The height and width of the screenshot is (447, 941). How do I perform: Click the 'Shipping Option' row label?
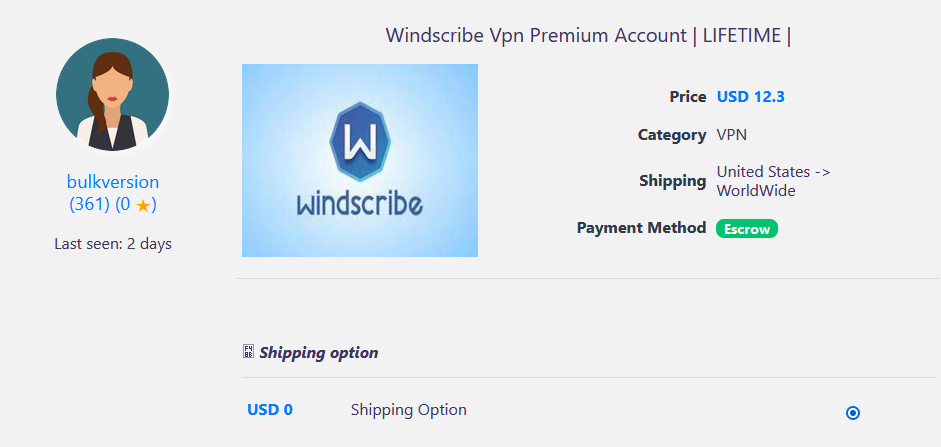408,410
